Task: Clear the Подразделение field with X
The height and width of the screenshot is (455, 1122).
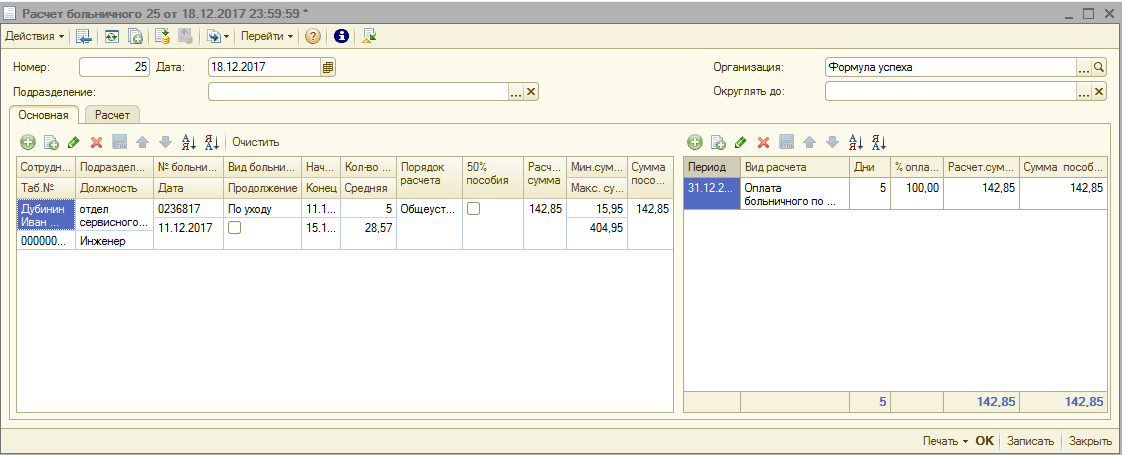Action: coord(531,92)
